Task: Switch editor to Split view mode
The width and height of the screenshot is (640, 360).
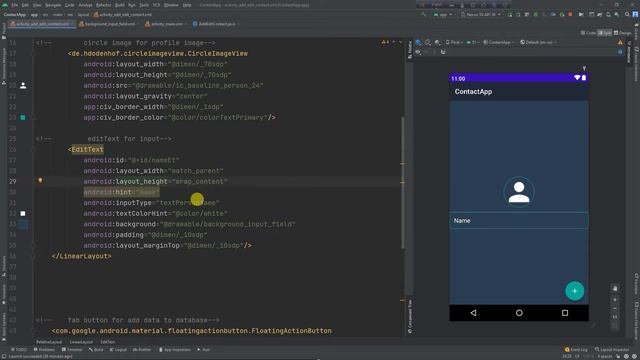Action: tap(604, 33)
